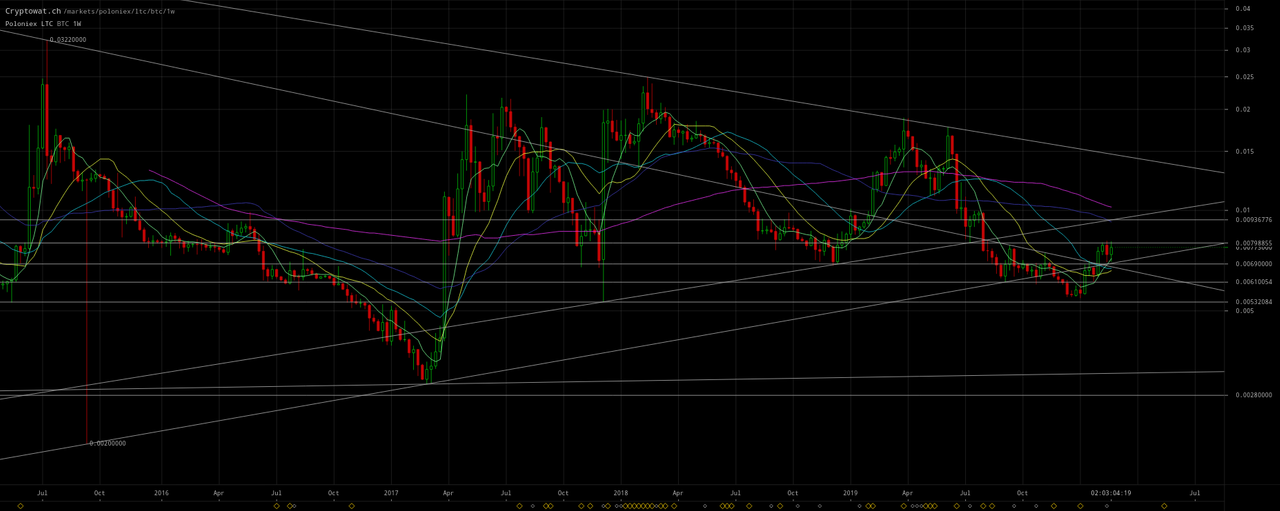Click the Poloniex LTC BTC 1W label
This screenshot has width=1280, height=511.
point(43,23)
